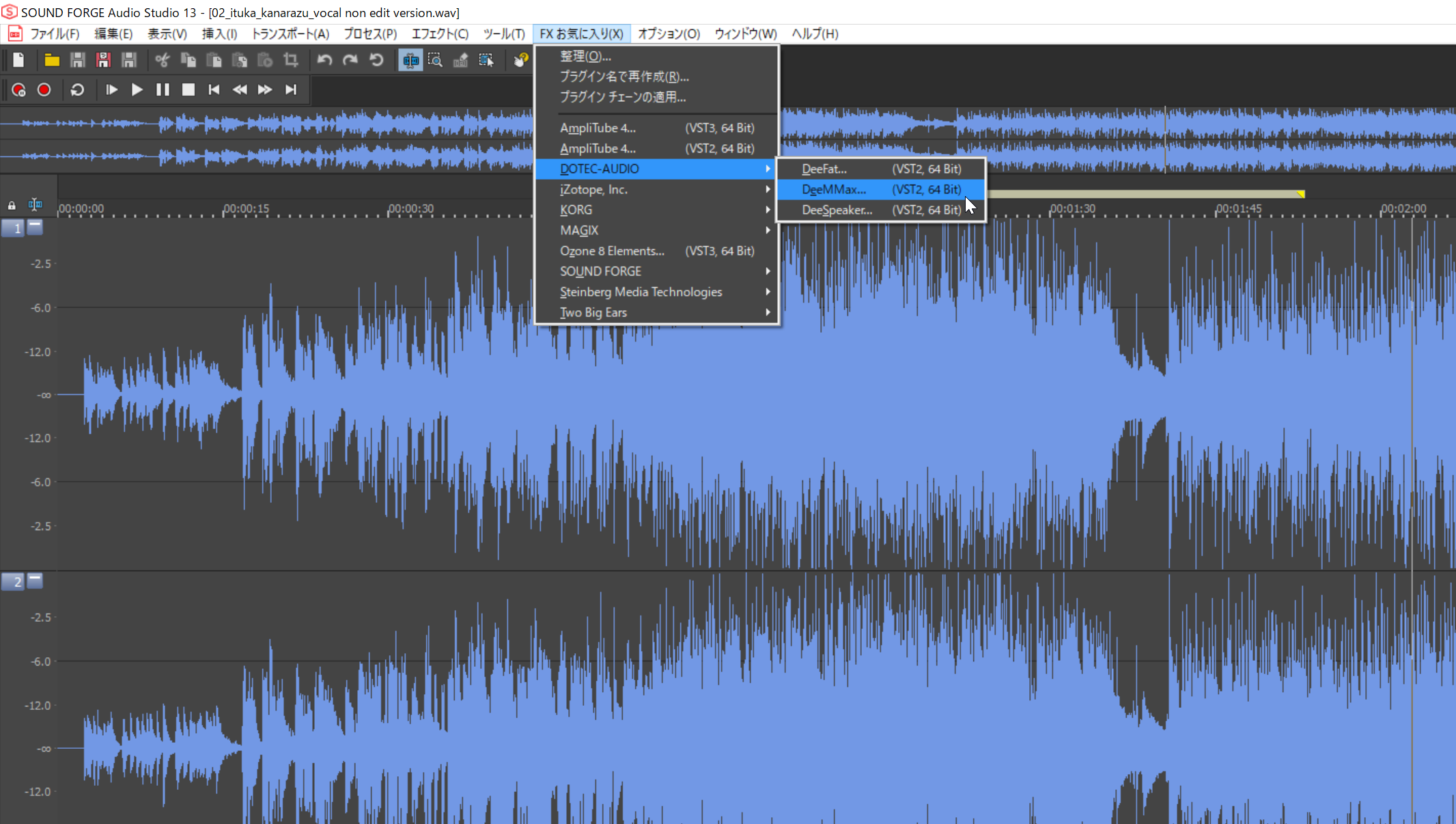Expand the iZotope, Inc. submenu
The image size is (1456, 824).
pos(657,189)
